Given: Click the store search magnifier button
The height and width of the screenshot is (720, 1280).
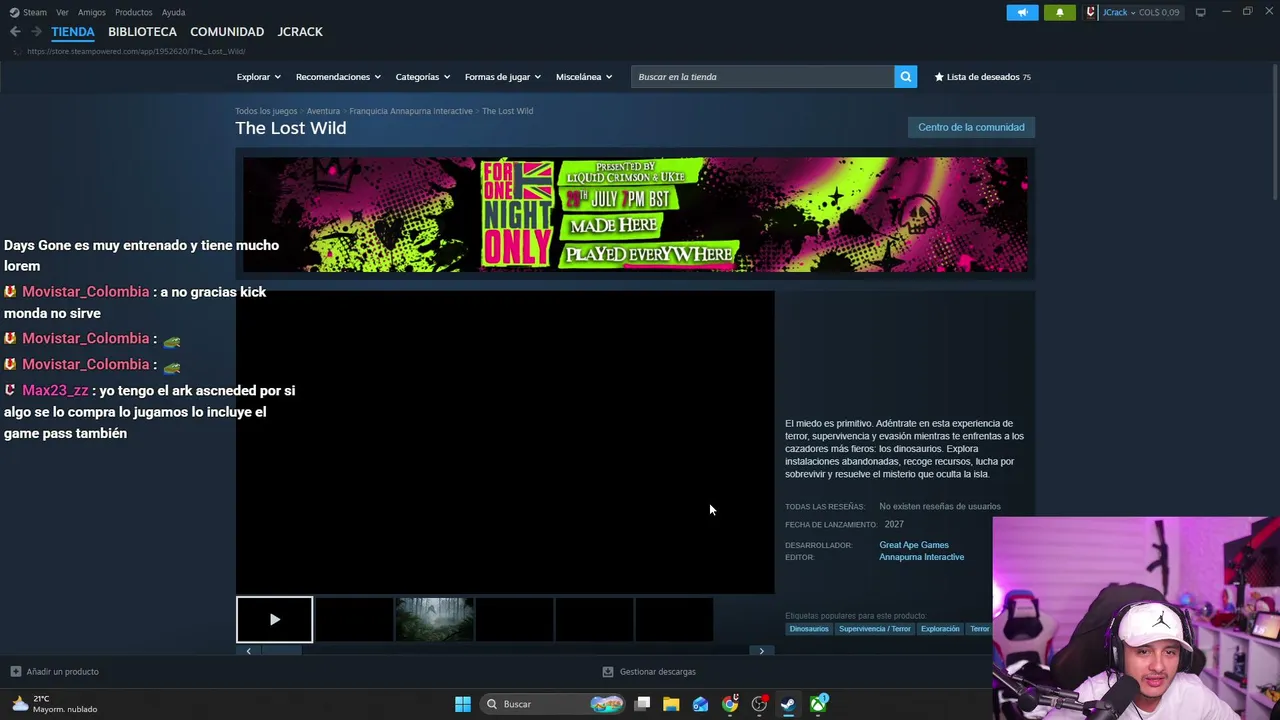Looking at the screenshot, I should tap(905, 77).
